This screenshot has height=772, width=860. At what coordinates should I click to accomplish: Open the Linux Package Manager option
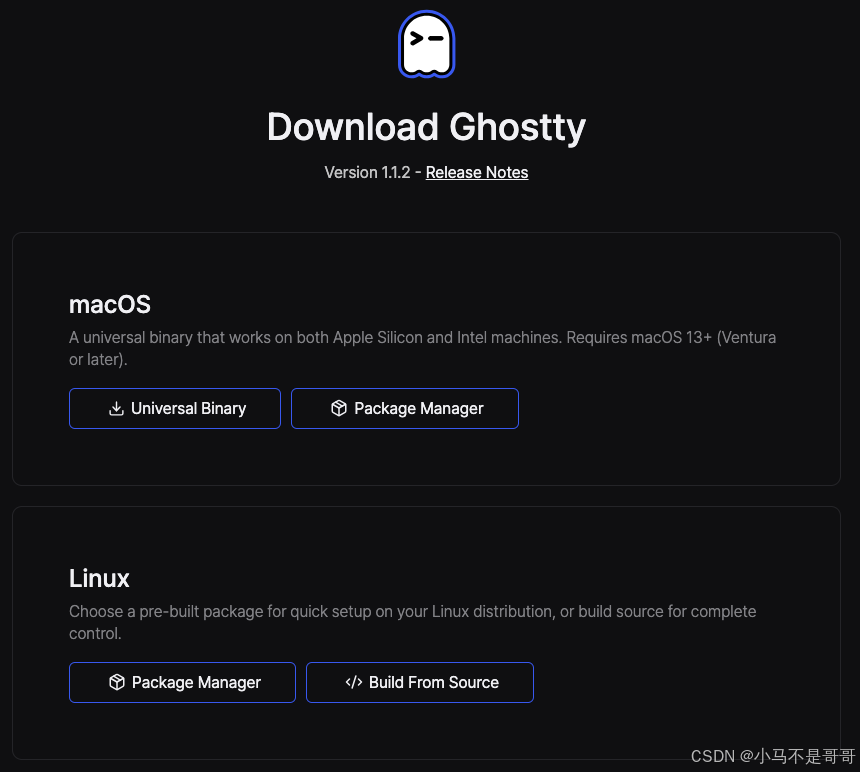182,682
